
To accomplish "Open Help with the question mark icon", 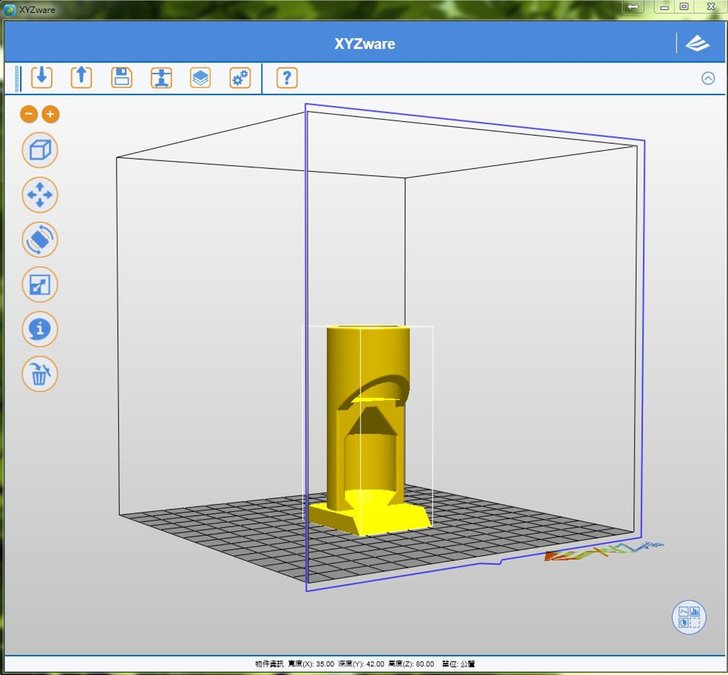I will (287, 77).
